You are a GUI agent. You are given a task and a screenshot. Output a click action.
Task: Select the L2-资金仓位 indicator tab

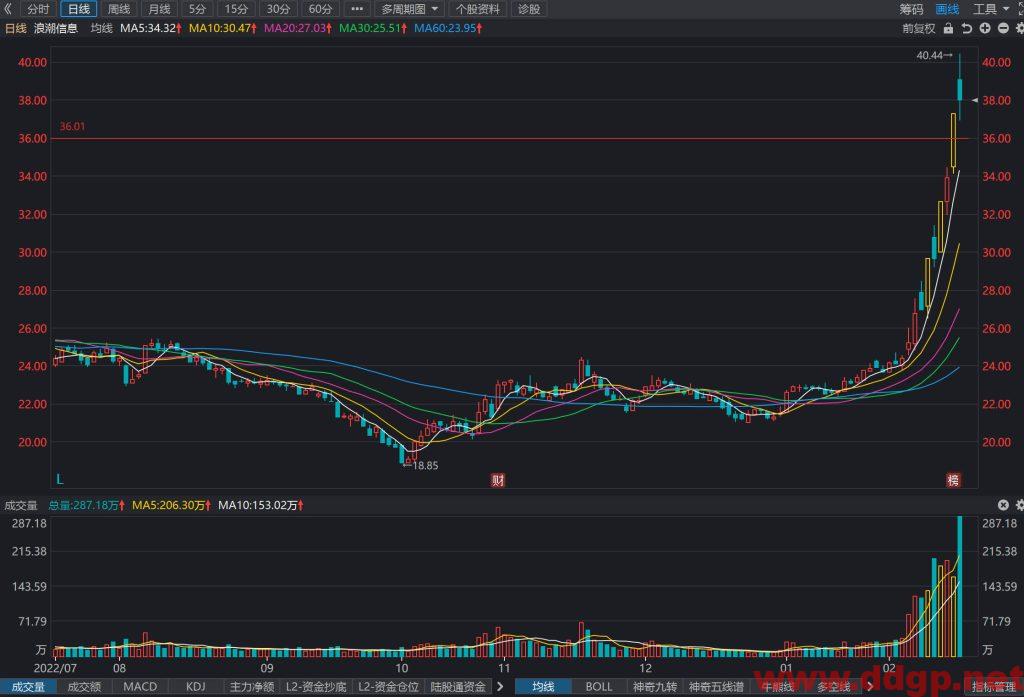point(389,687)
